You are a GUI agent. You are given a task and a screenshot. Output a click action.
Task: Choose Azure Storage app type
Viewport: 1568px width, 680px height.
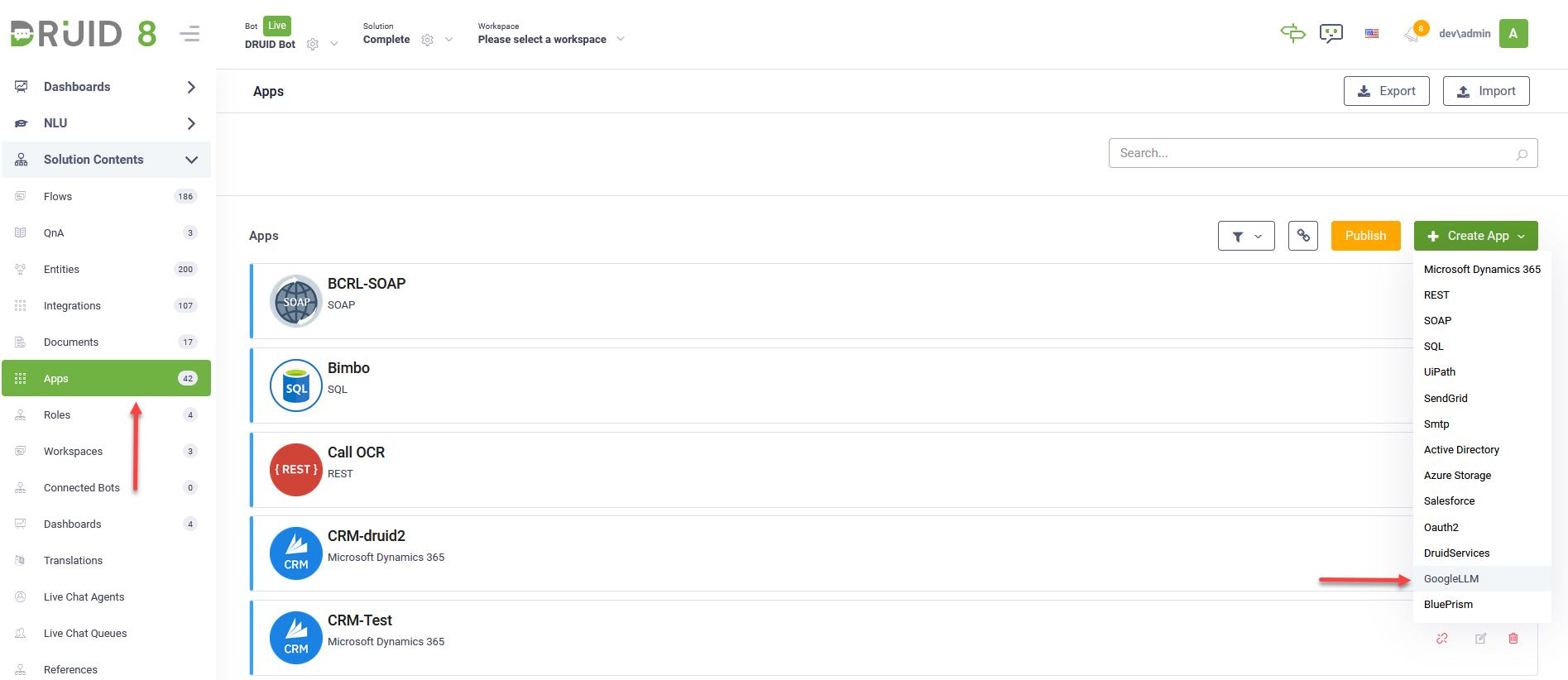click(1482, 475)
